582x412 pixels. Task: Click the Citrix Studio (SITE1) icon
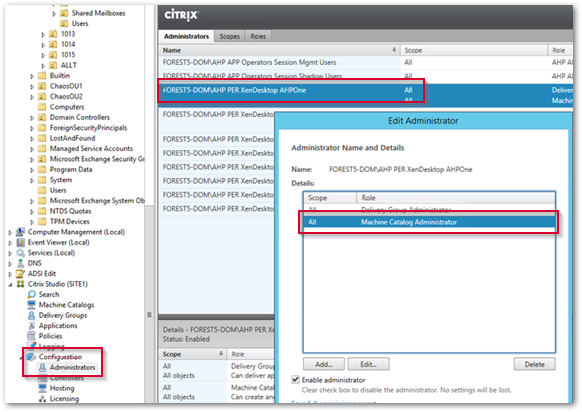pos(20,284)
